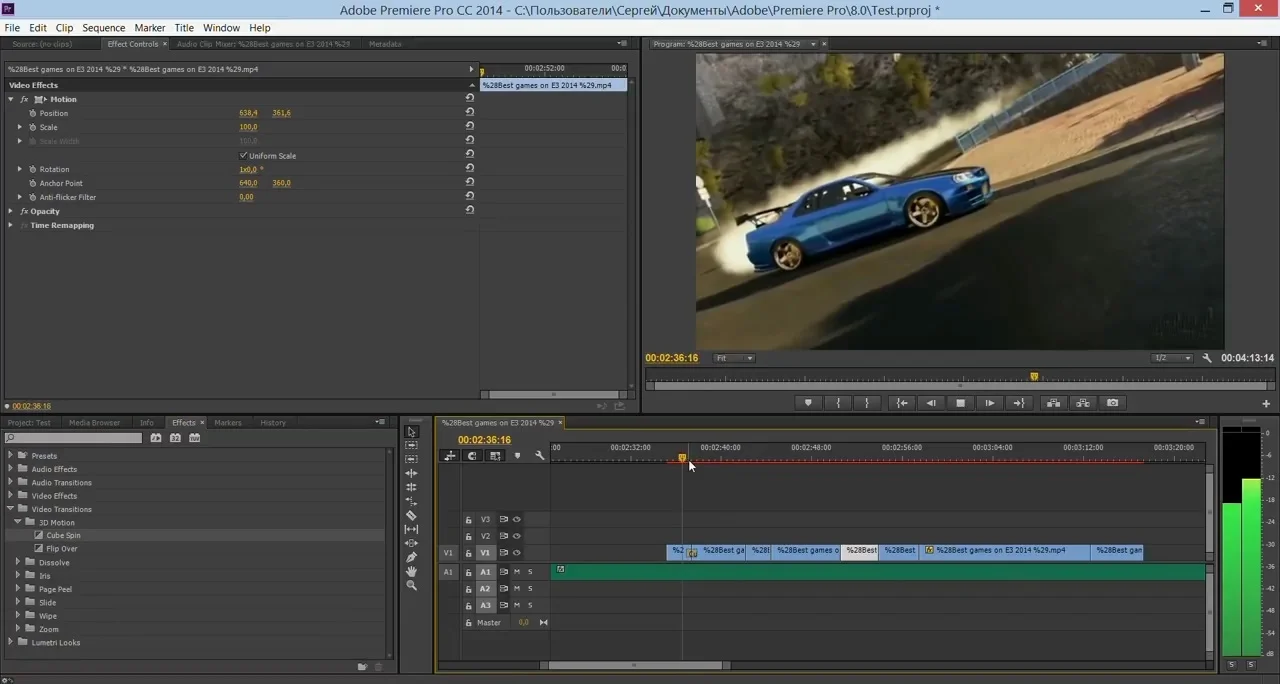Screen dimensions: 1280x684
Task: Open the Program monitor button editor plus
Action: (1266, 404)
